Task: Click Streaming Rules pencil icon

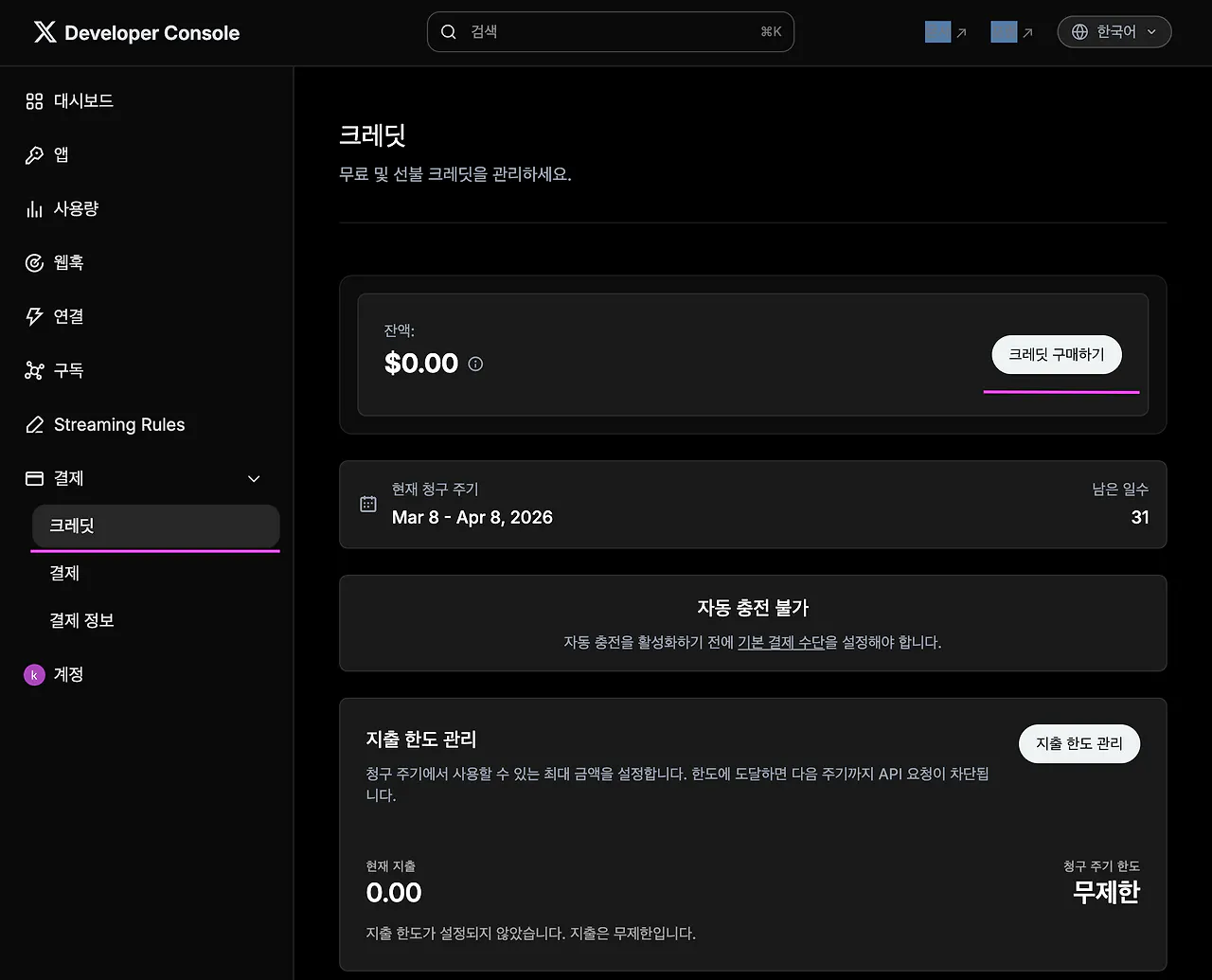Action: tap(34, 425)
